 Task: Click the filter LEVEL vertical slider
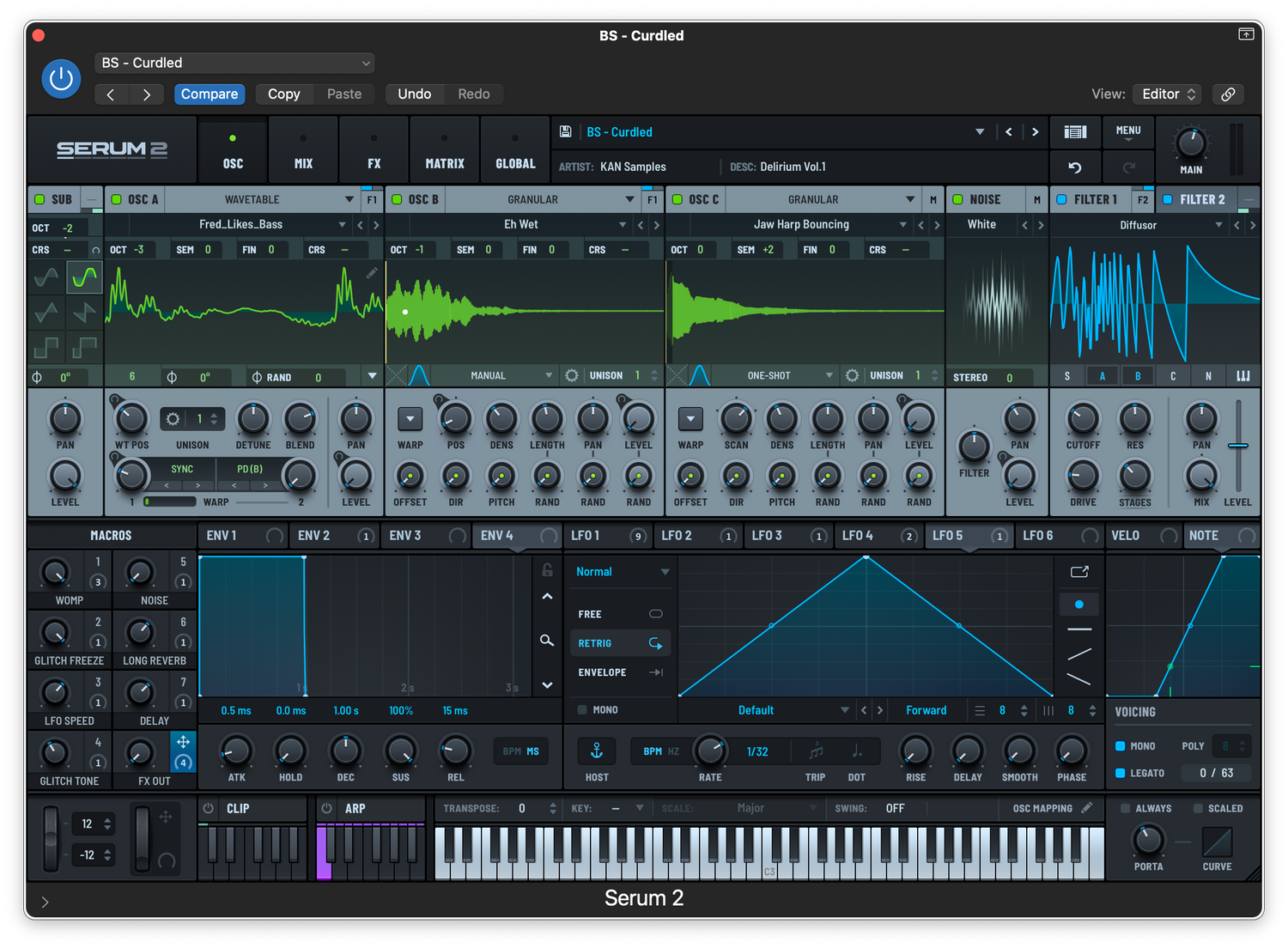(x=1238, y=445)
